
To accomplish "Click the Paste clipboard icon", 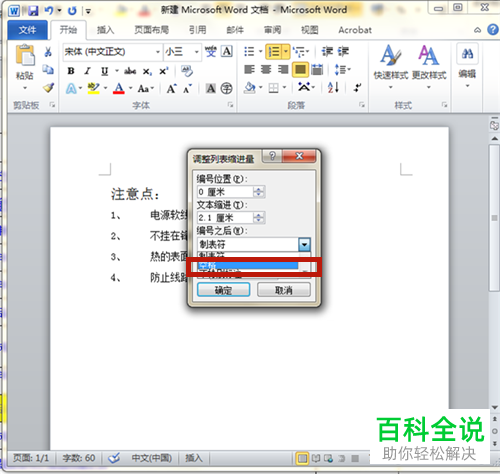I will tap(25, 55).
